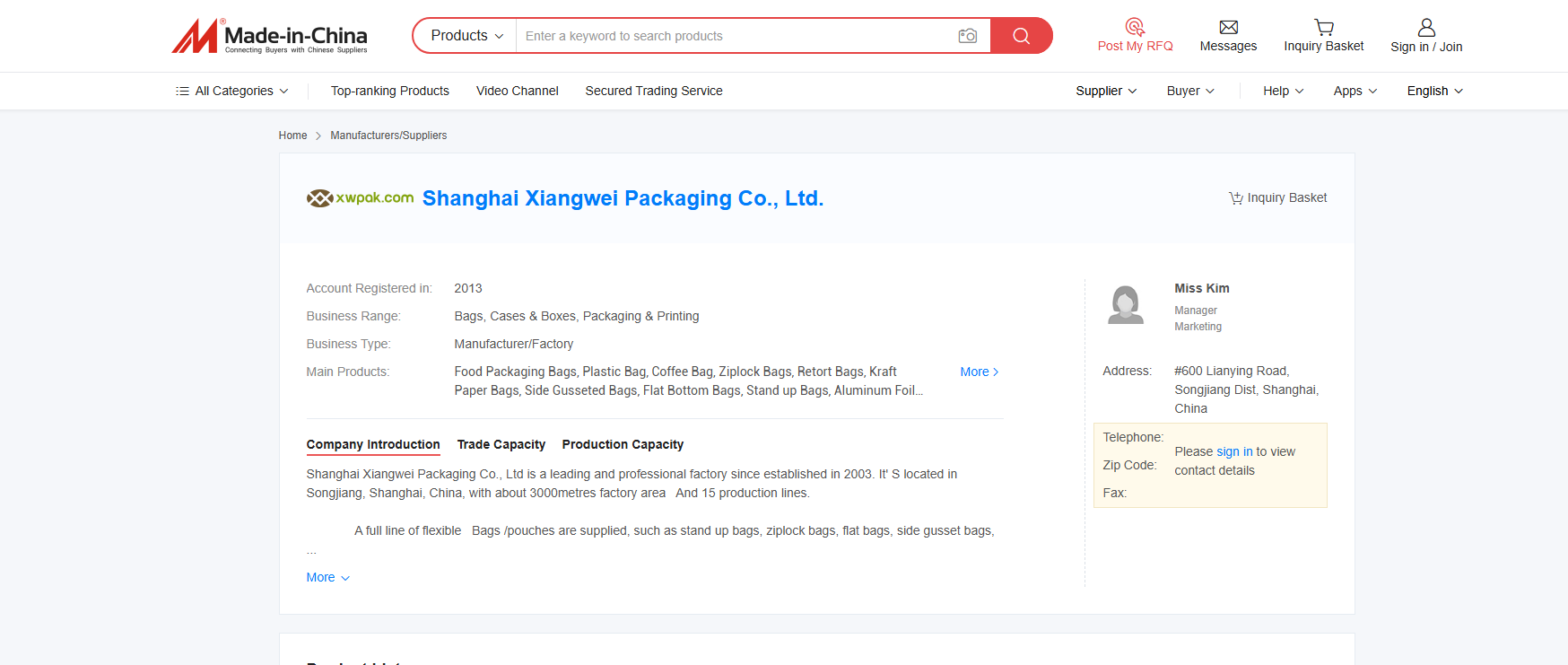Open Inquiry Basket cart icon in header
This screenshot has height=665, width=1568.
click(1323, 27)
